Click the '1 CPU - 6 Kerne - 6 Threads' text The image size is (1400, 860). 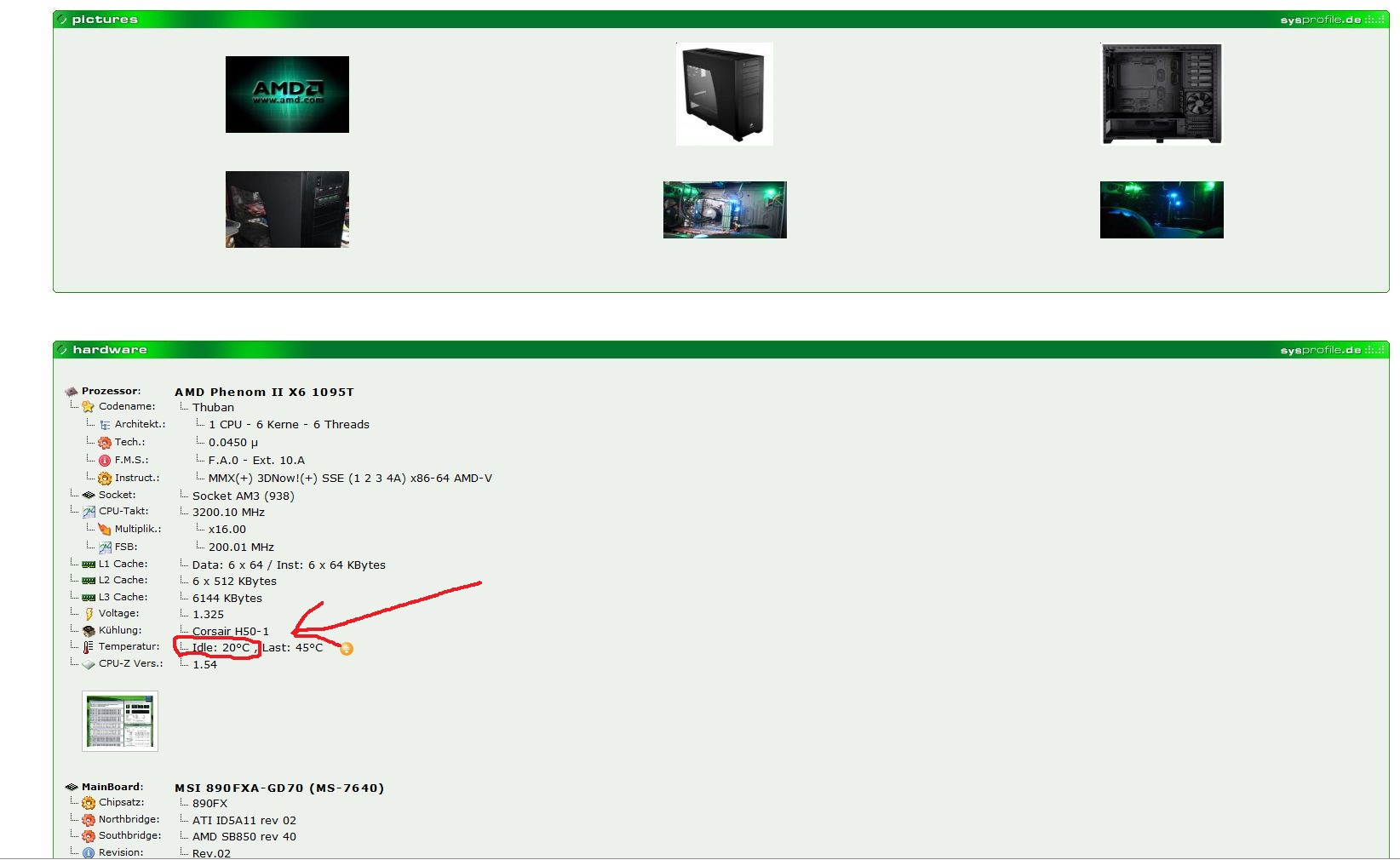[x=289, y=425]
